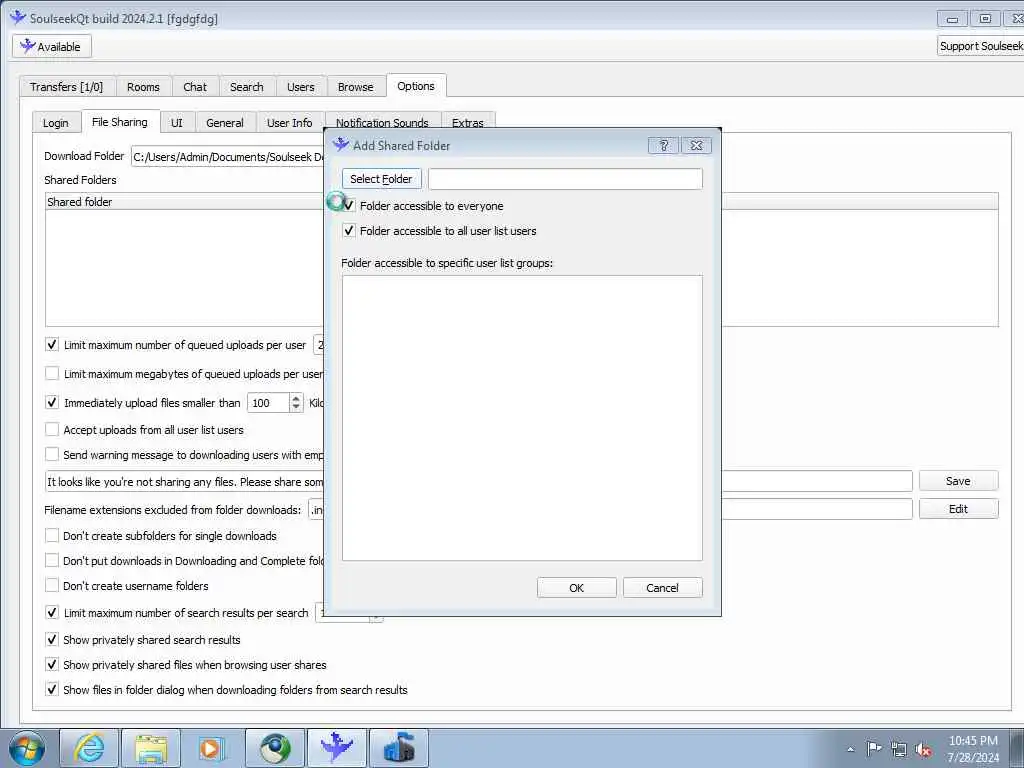Enable Send warning message to downloading users
1024x768 pixels.
[52, 455]
